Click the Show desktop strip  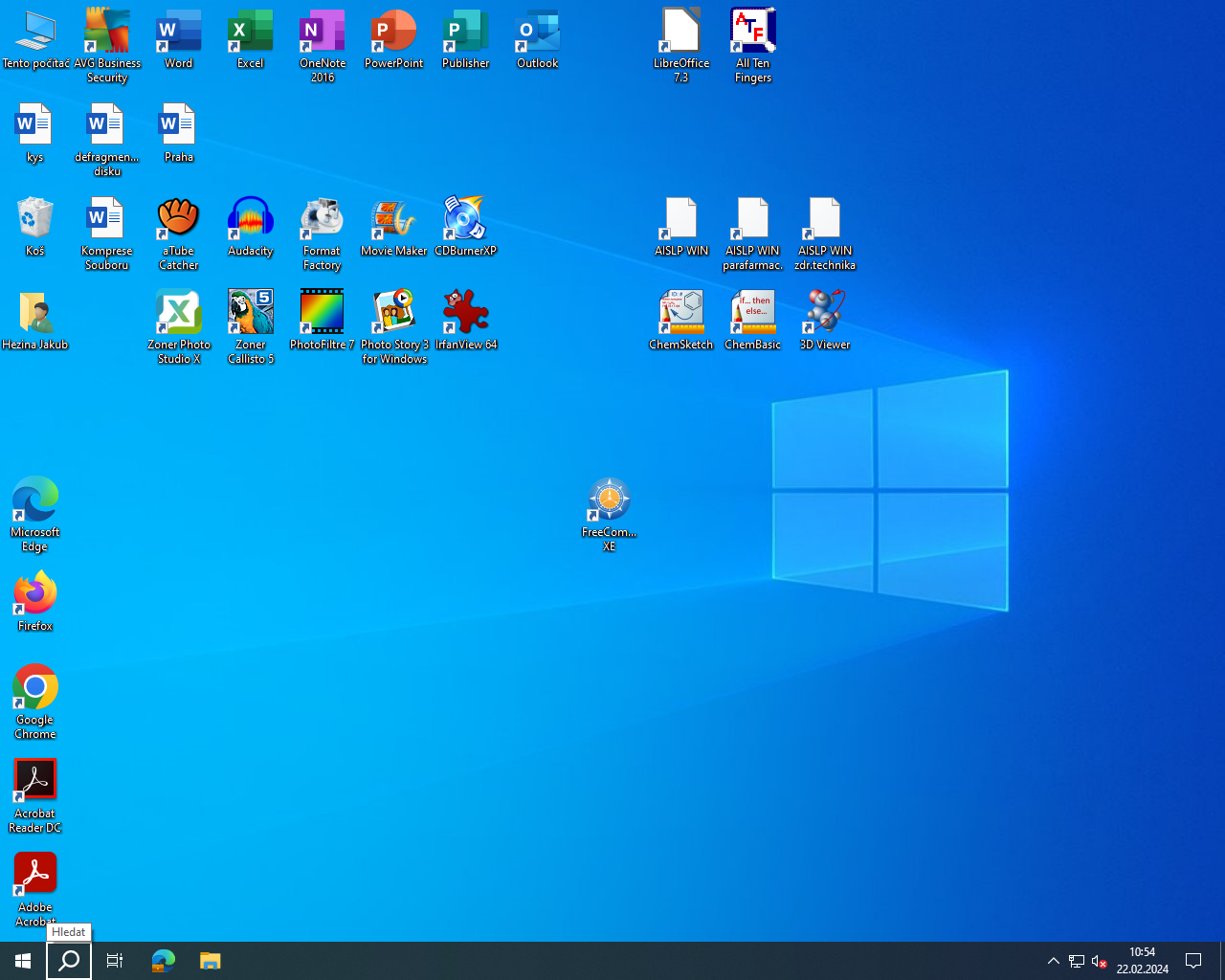[x=1222, y=961]
